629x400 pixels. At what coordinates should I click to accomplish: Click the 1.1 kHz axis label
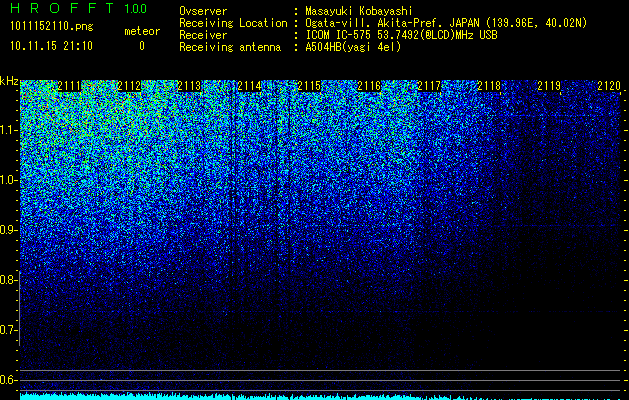point(8,130)
